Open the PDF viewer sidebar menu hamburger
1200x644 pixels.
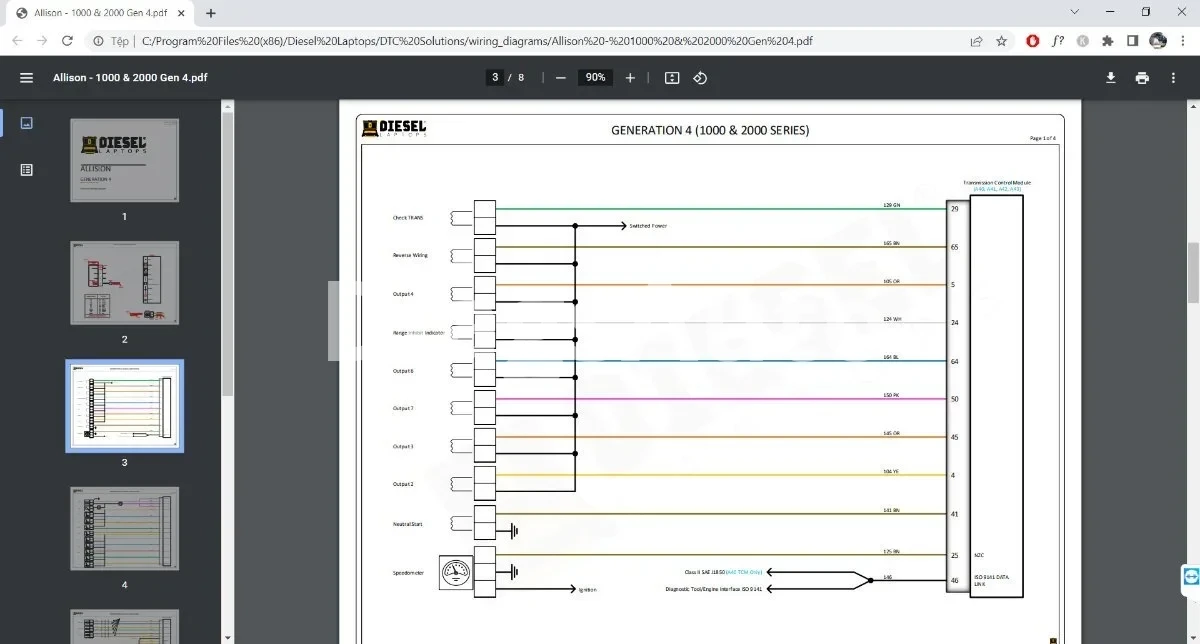pos(27,78)
